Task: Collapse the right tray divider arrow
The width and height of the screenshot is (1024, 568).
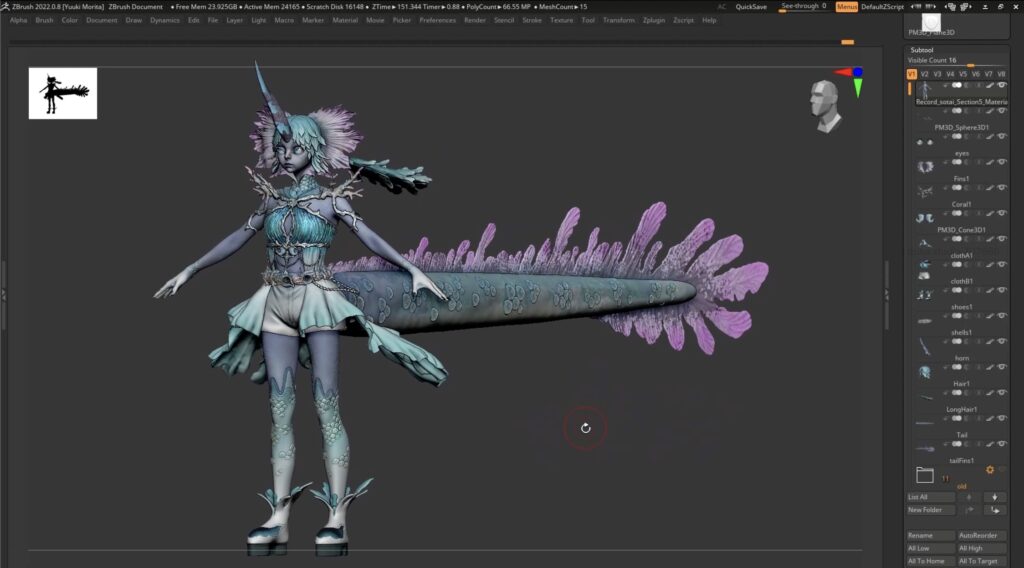Action: (x=886, y=294)
